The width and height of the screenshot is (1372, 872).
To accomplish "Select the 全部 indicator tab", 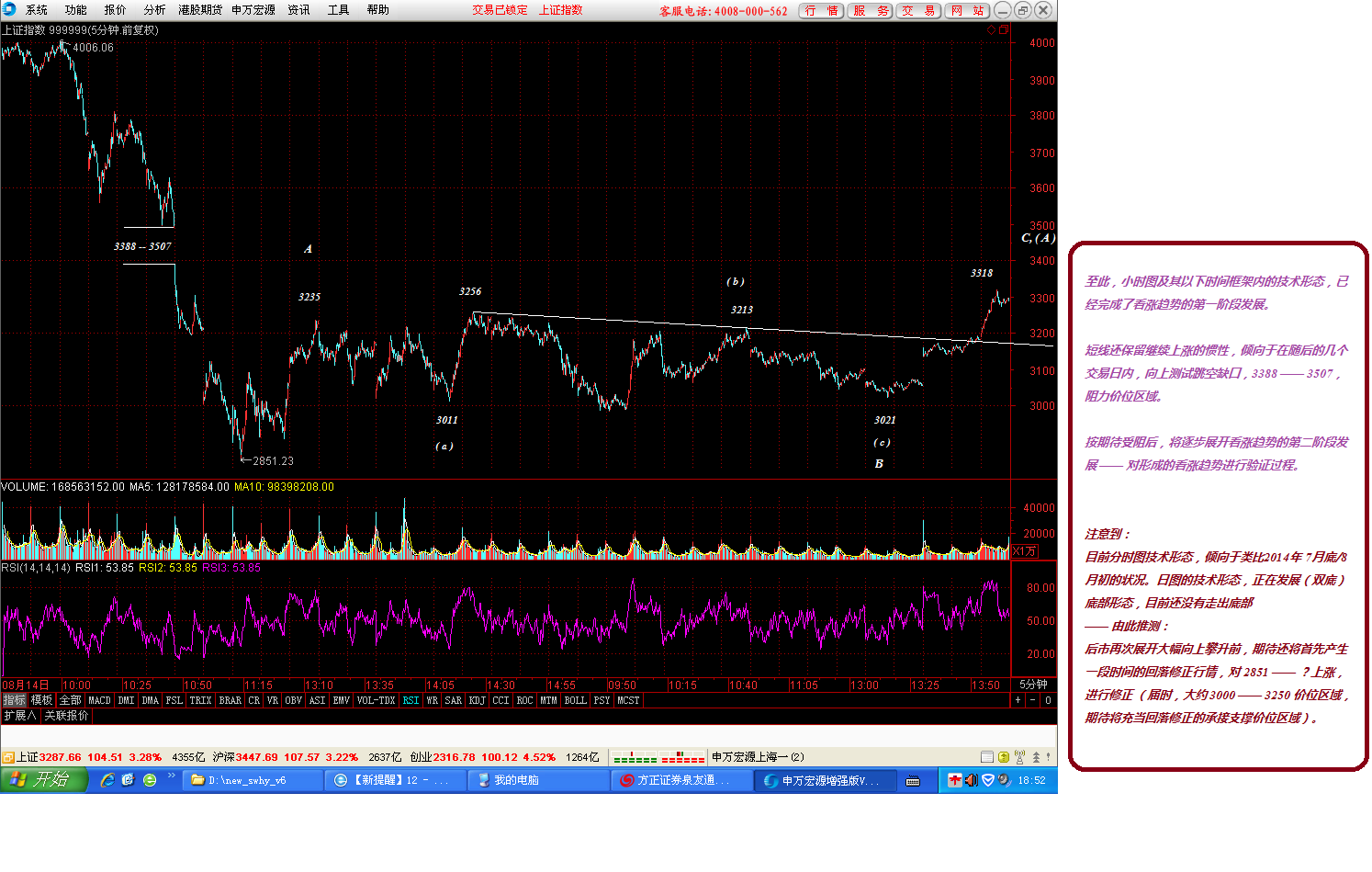I will pyautogui.click(x=70, y=700).
